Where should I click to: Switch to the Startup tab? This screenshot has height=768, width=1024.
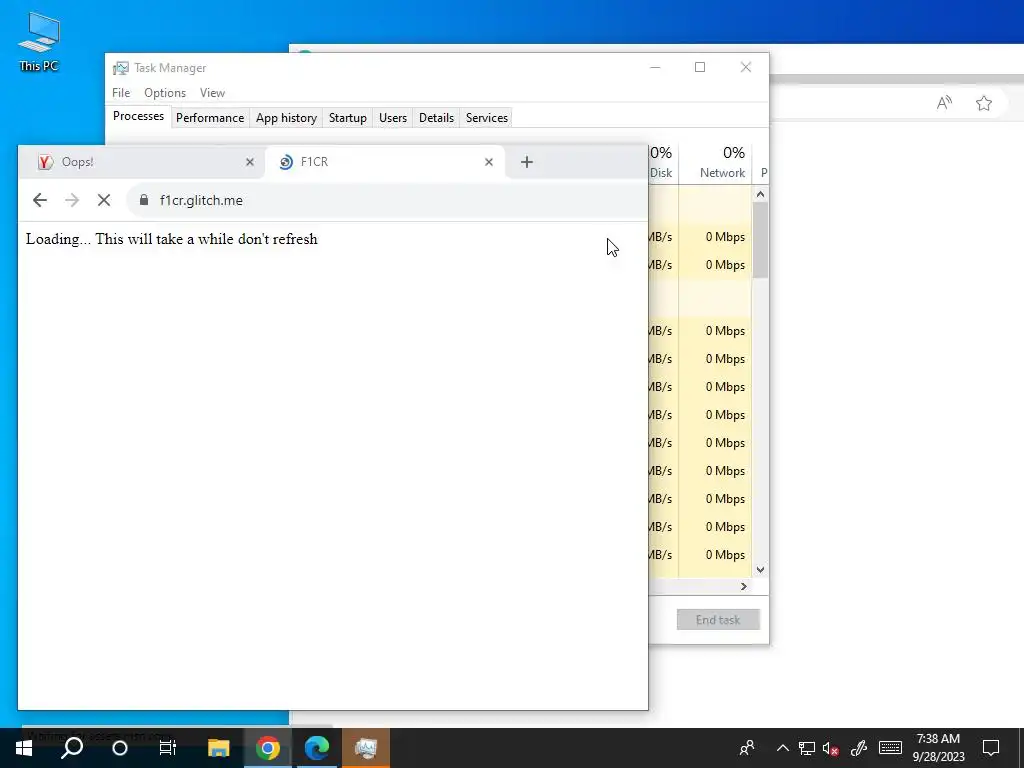(x=347, y=118)
